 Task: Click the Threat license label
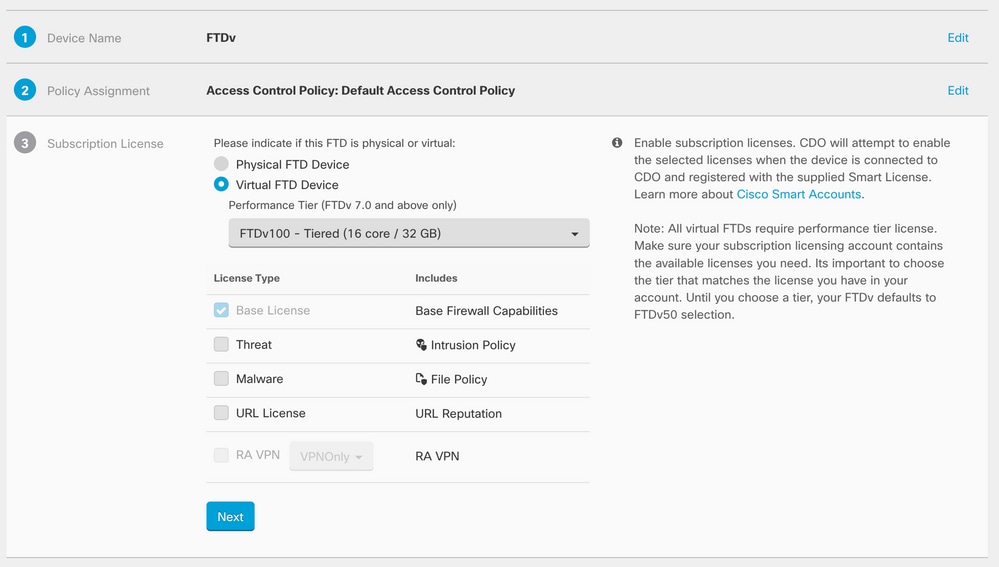(254, 345)
